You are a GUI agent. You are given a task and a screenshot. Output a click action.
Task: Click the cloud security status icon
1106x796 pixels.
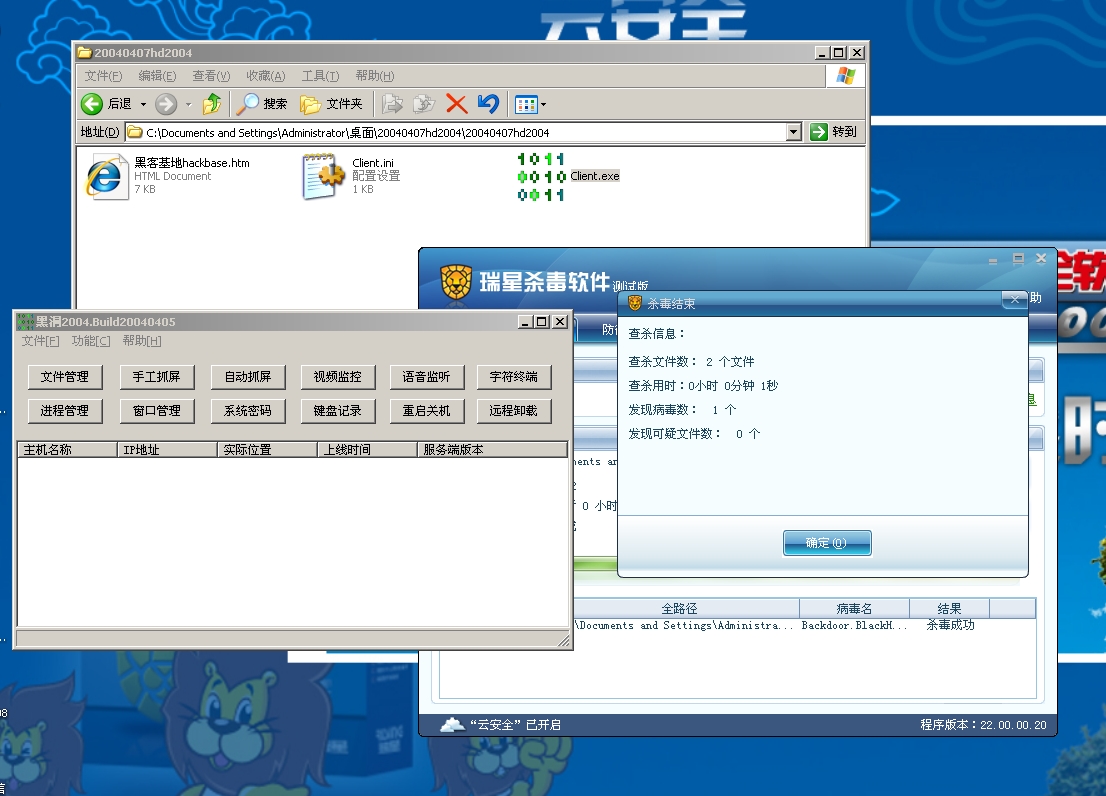pyautogui.click(x=452, y=724)
